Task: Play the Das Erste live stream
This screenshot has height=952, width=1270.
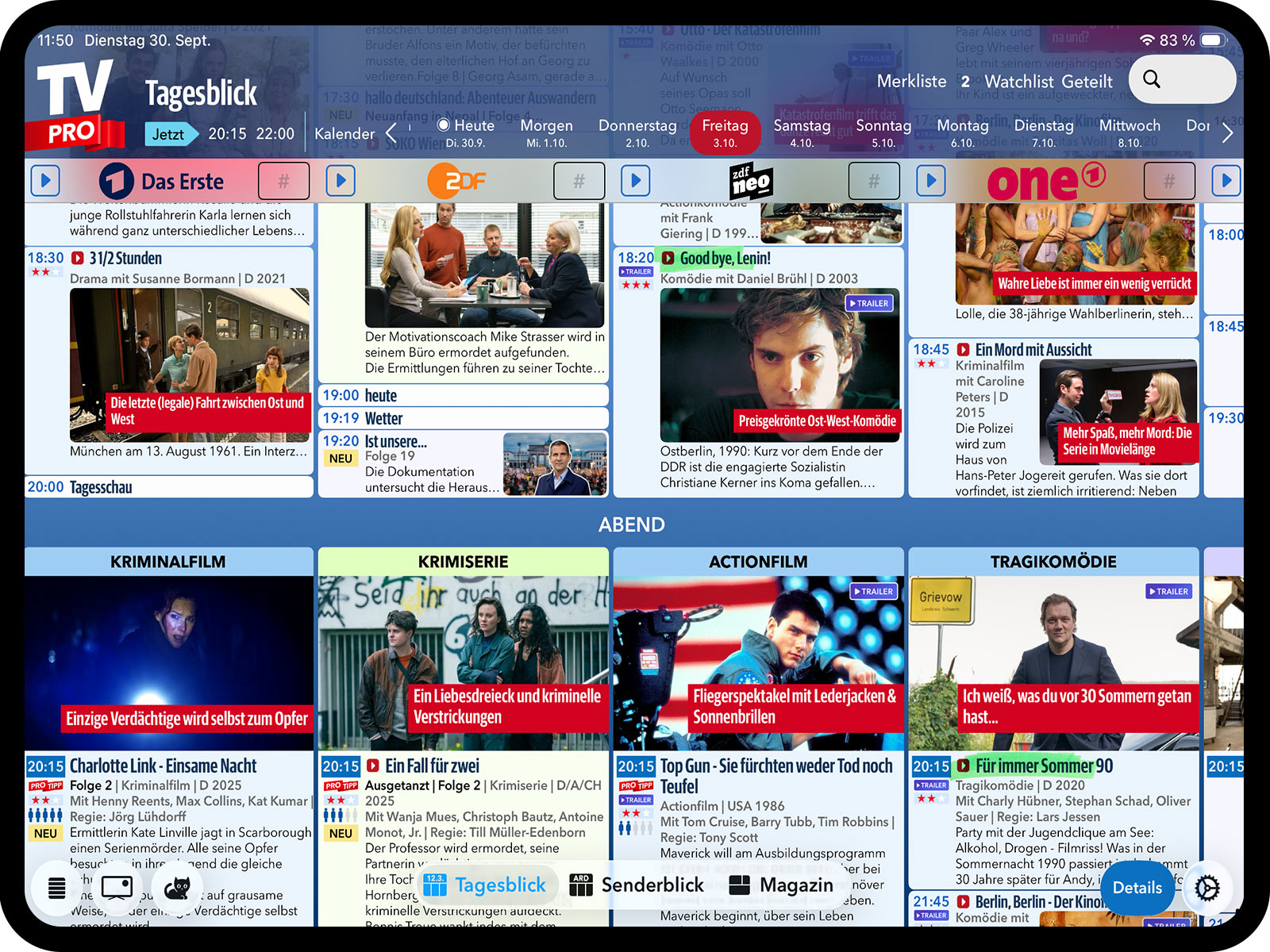Action: pos(45,181)
